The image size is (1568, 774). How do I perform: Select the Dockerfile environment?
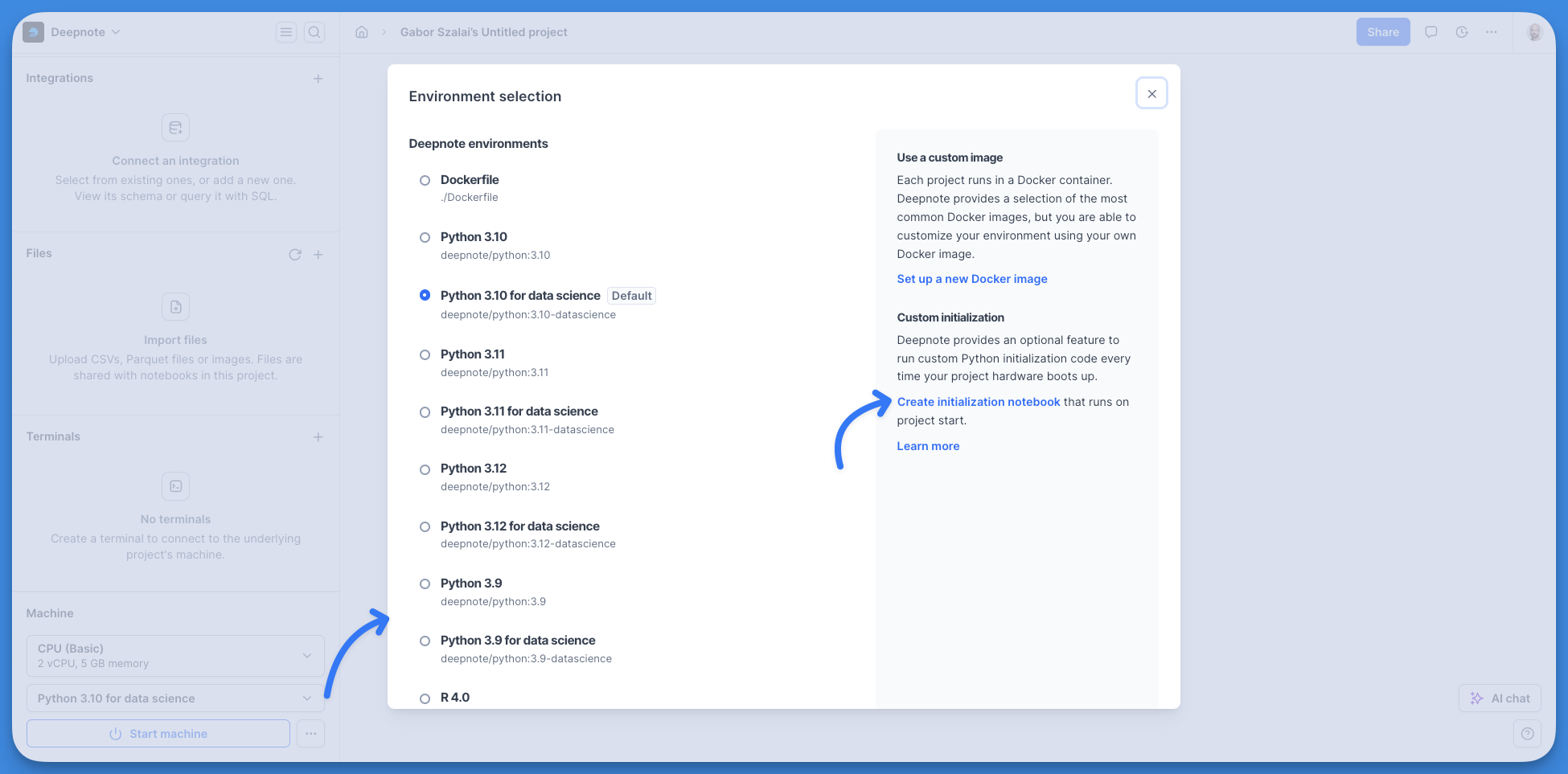point(425,181)
